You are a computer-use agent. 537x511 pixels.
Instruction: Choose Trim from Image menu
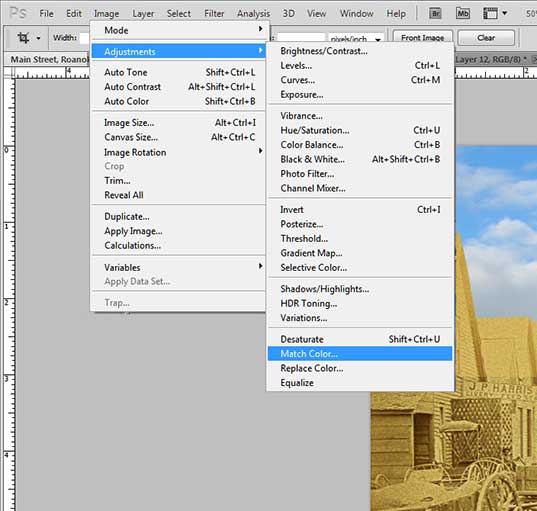pos(178,180)
